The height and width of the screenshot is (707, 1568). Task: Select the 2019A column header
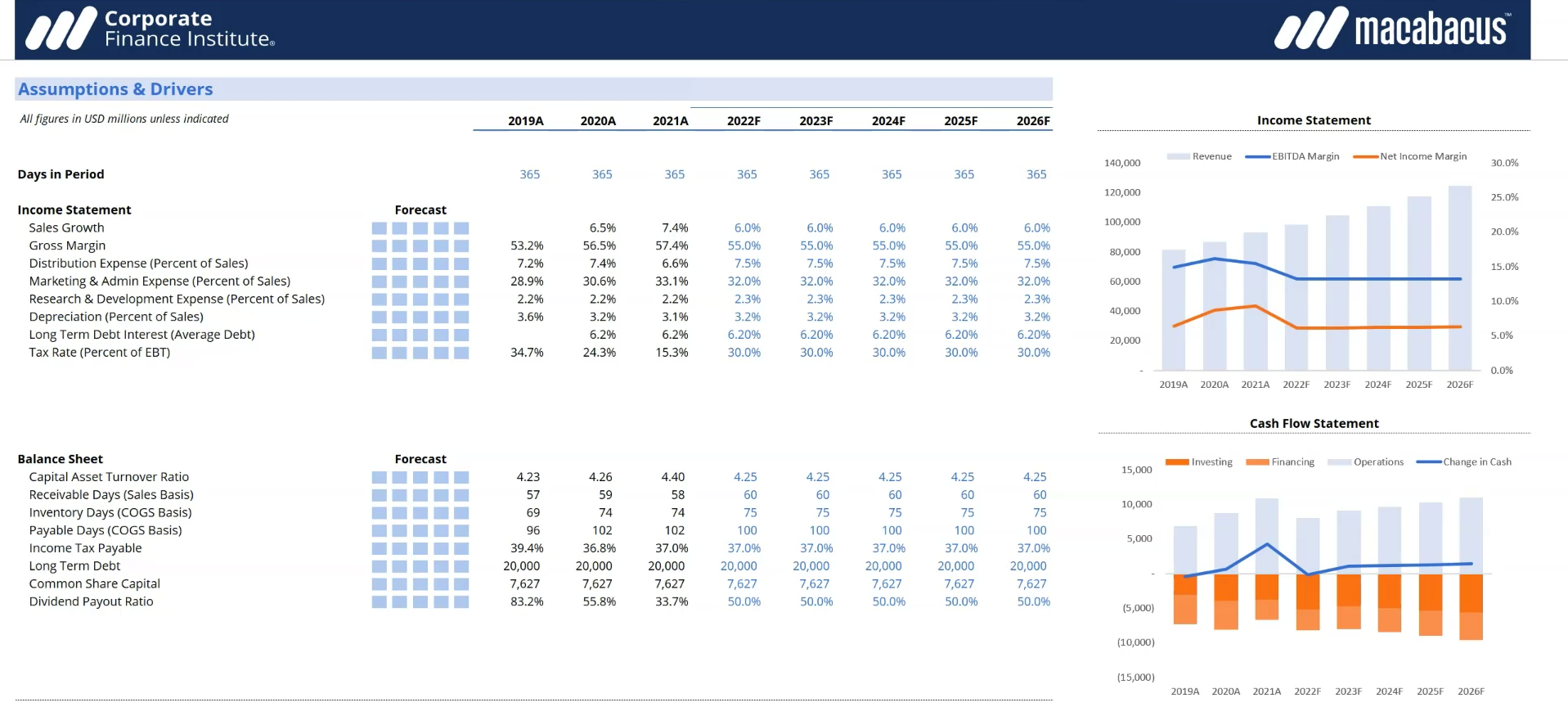pyautogui.click(x=525, y=121)
